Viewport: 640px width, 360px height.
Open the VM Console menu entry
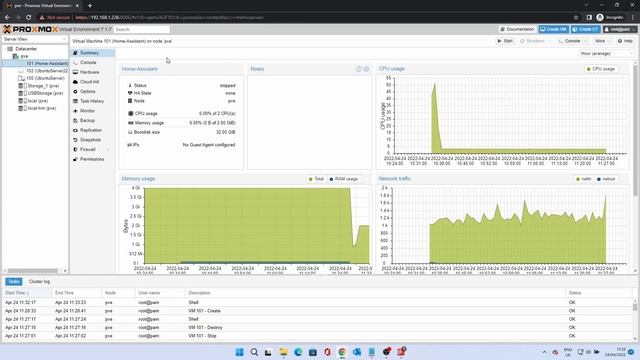pyautogui.click(x=88, y=62)
